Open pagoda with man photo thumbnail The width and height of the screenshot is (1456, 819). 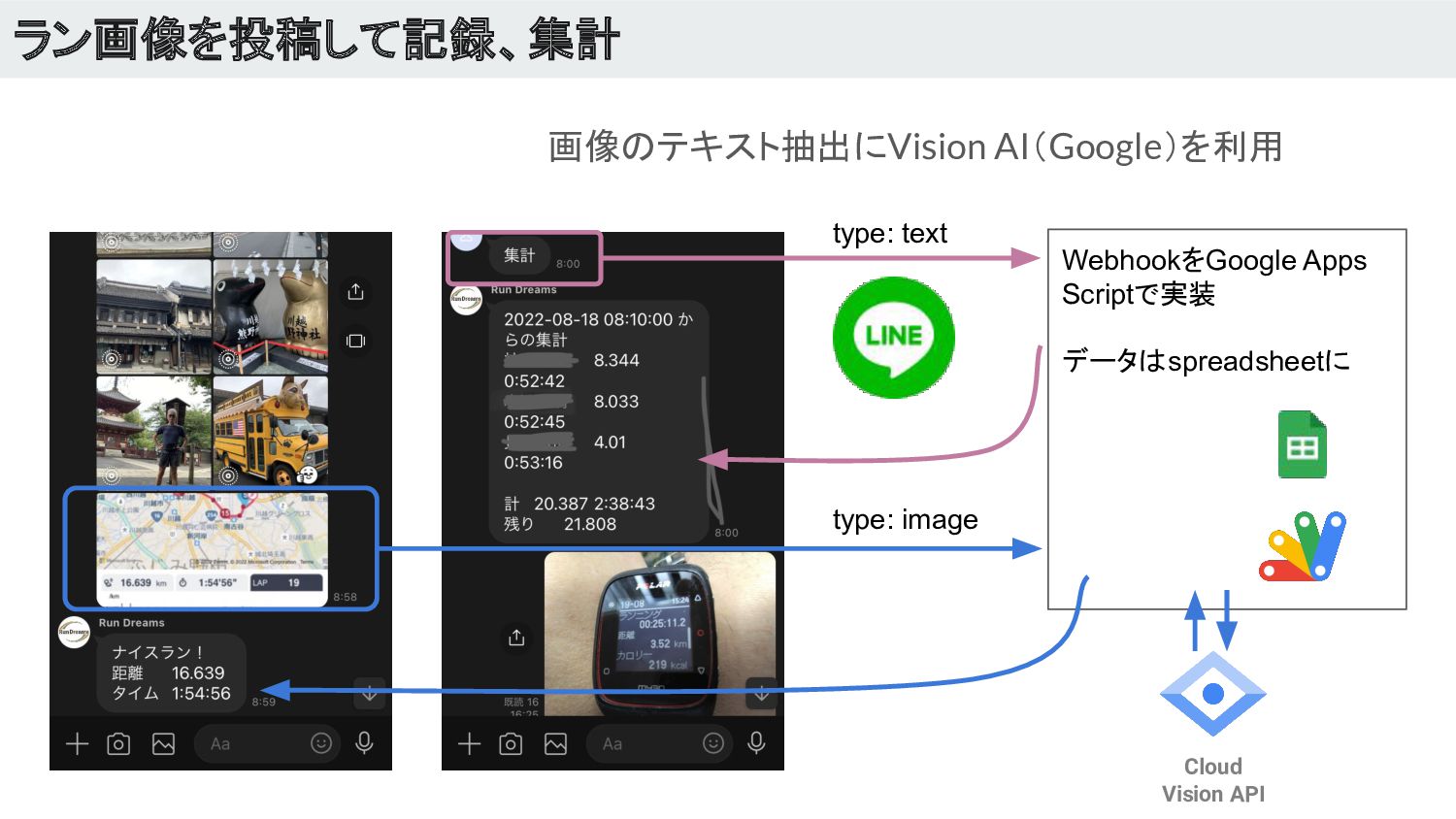(153, 430)
